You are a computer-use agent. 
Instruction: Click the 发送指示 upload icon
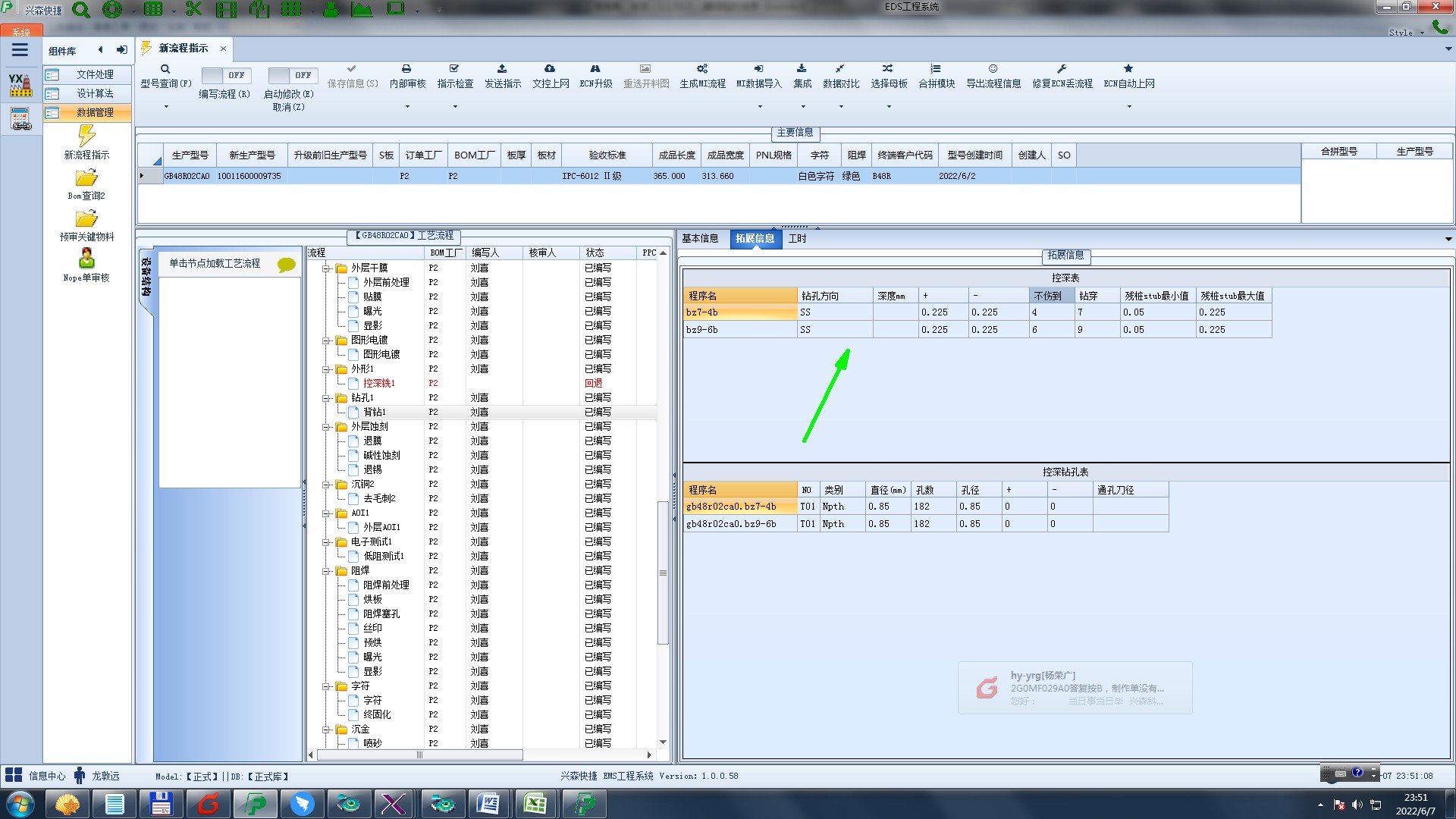pos(502,69)
